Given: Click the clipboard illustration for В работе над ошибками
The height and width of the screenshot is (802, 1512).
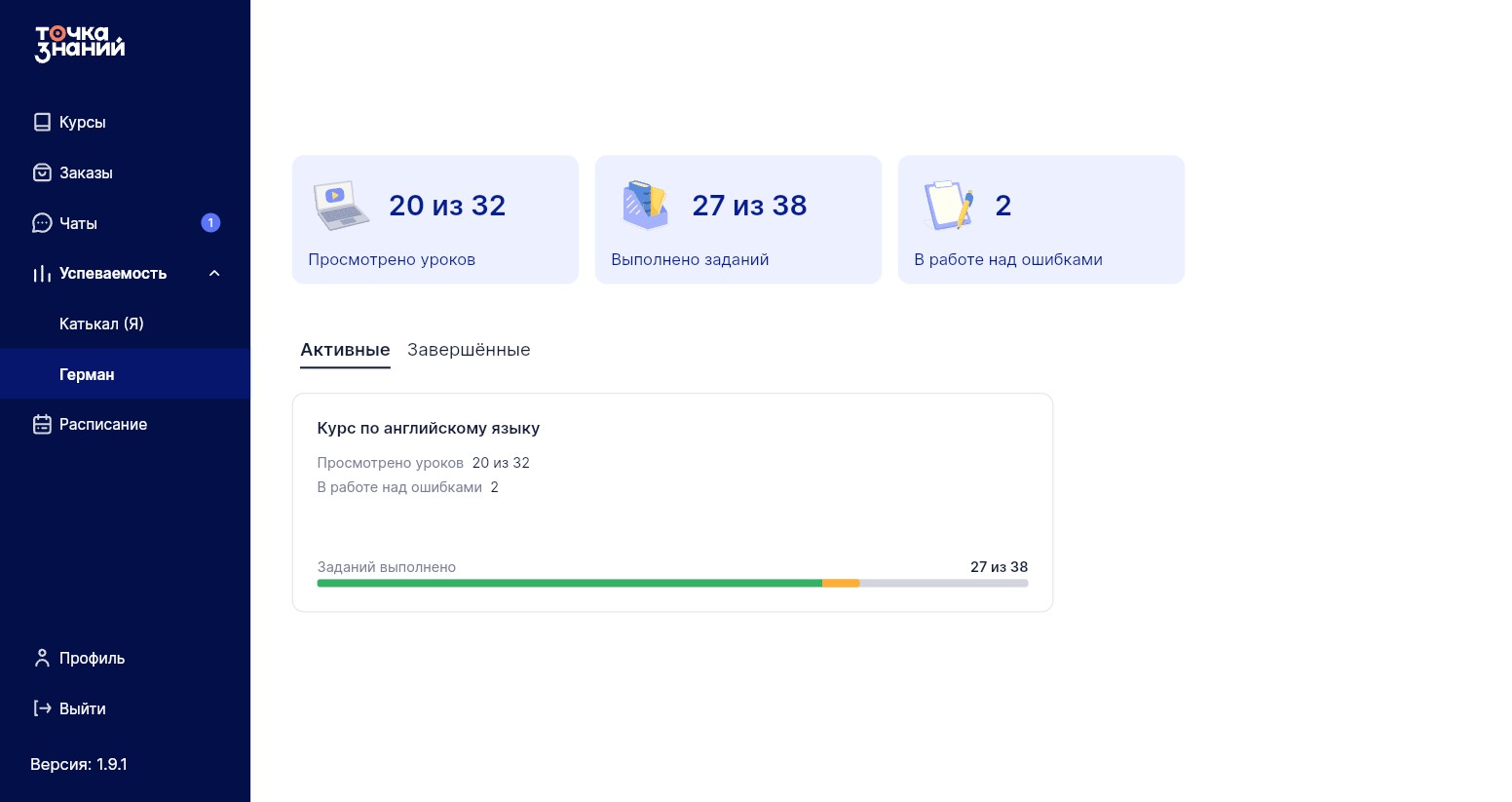Looking at the screenshot, I should coord(948,205).
